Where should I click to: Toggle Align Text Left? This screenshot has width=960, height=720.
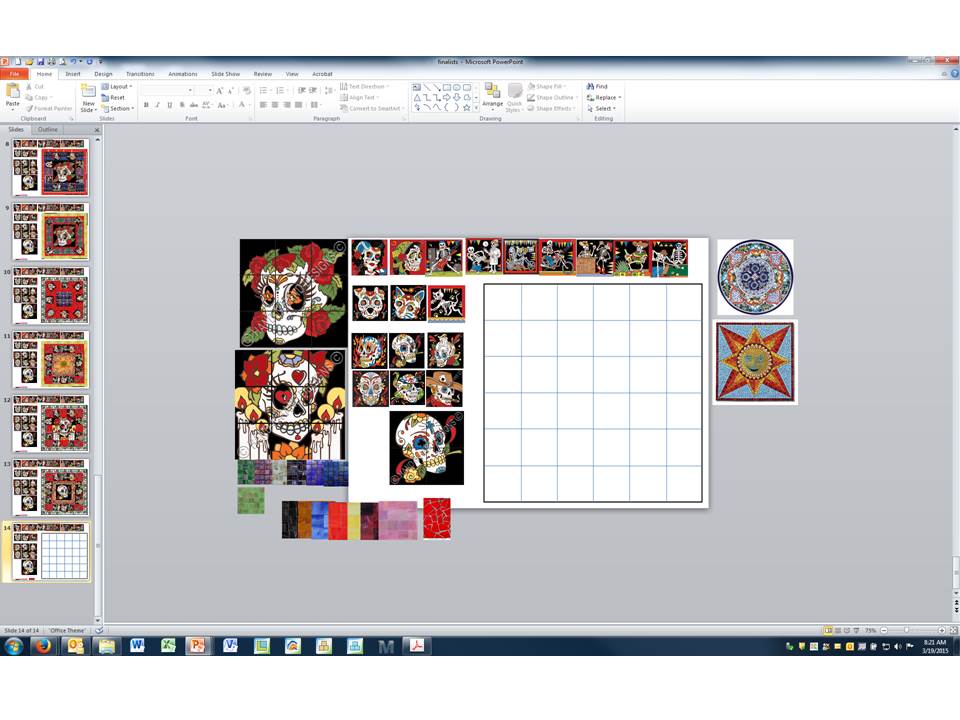[x=263, y=105]
